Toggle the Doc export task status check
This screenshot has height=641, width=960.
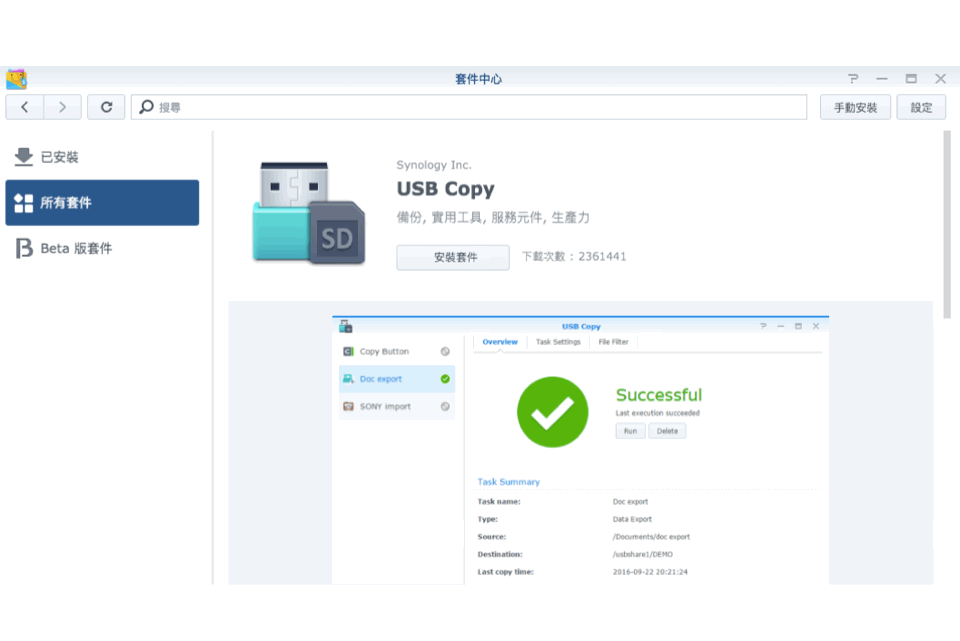pos(446,379)
